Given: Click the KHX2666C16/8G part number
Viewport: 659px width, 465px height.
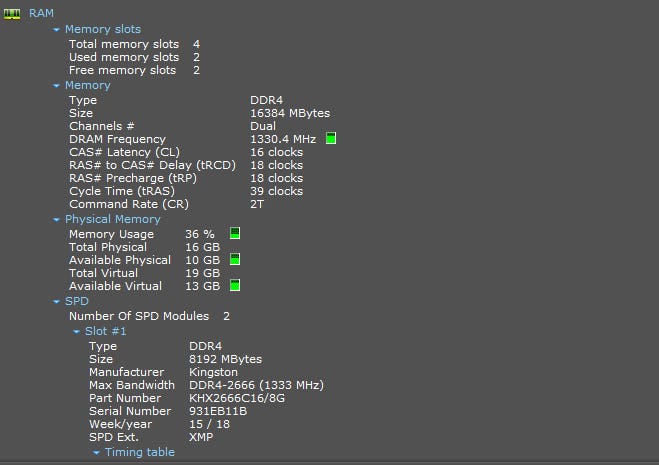Looking at the screenshot, I should [237, 399].
